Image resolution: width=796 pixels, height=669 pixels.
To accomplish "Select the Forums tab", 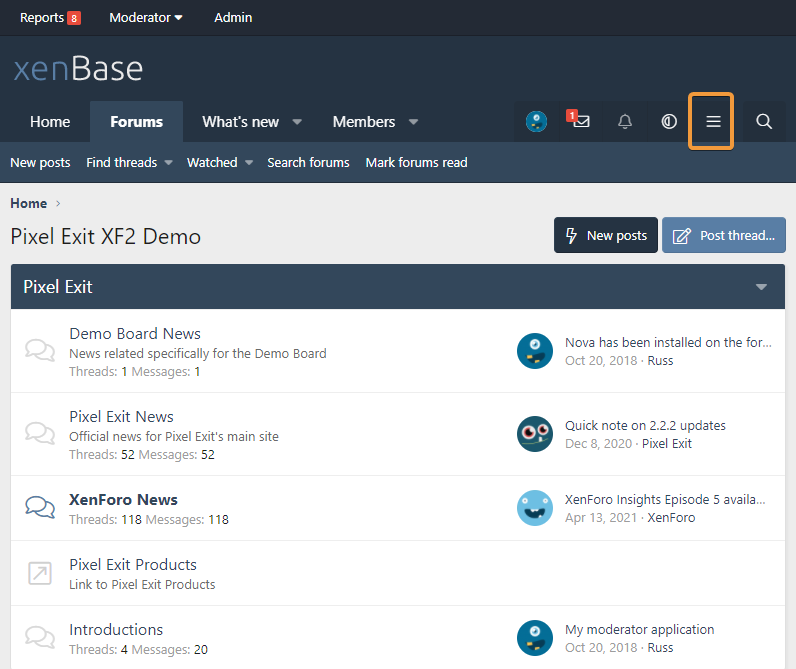I will (137, 122).
